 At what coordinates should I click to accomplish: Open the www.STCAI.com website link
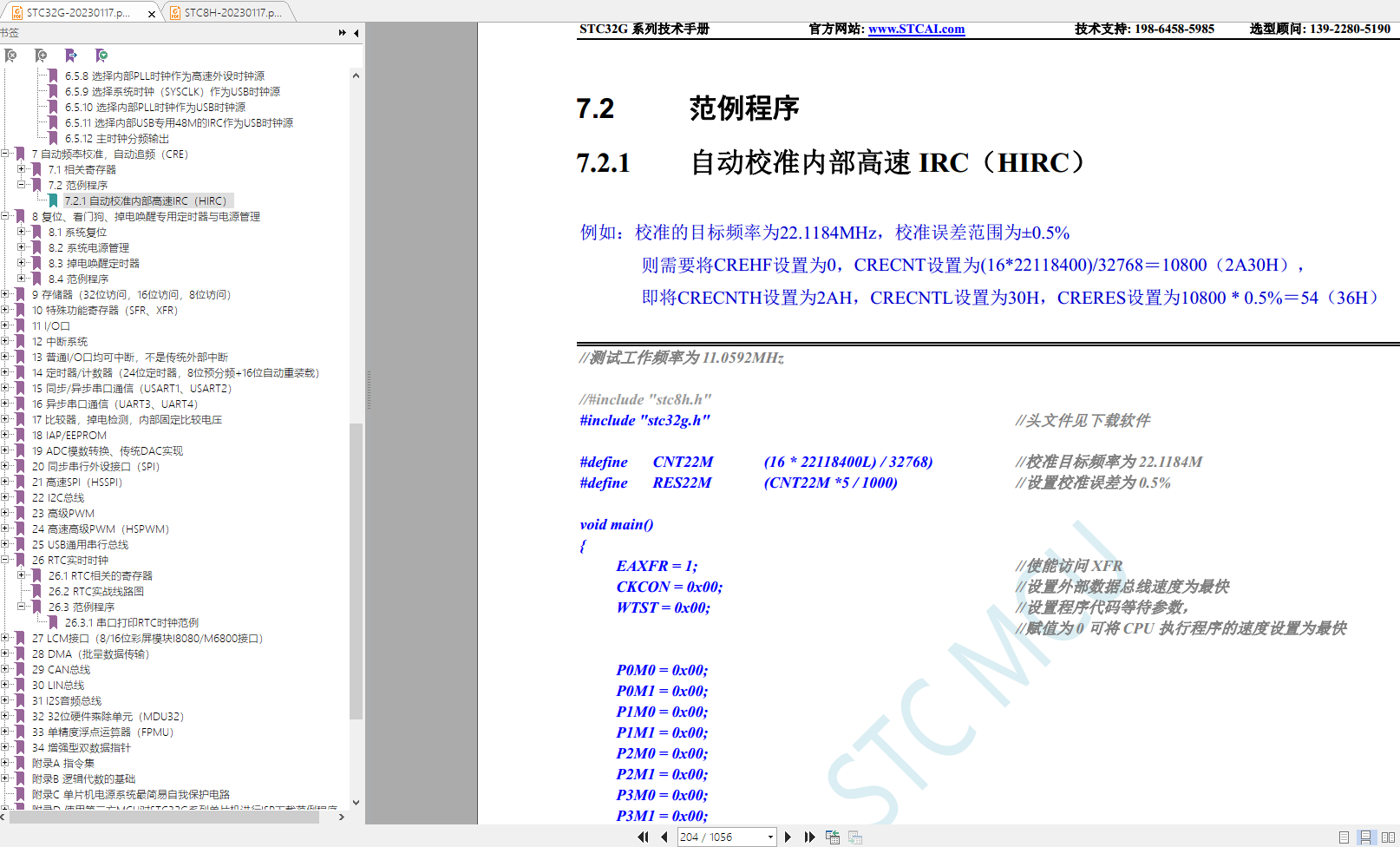tap(916, 29)
